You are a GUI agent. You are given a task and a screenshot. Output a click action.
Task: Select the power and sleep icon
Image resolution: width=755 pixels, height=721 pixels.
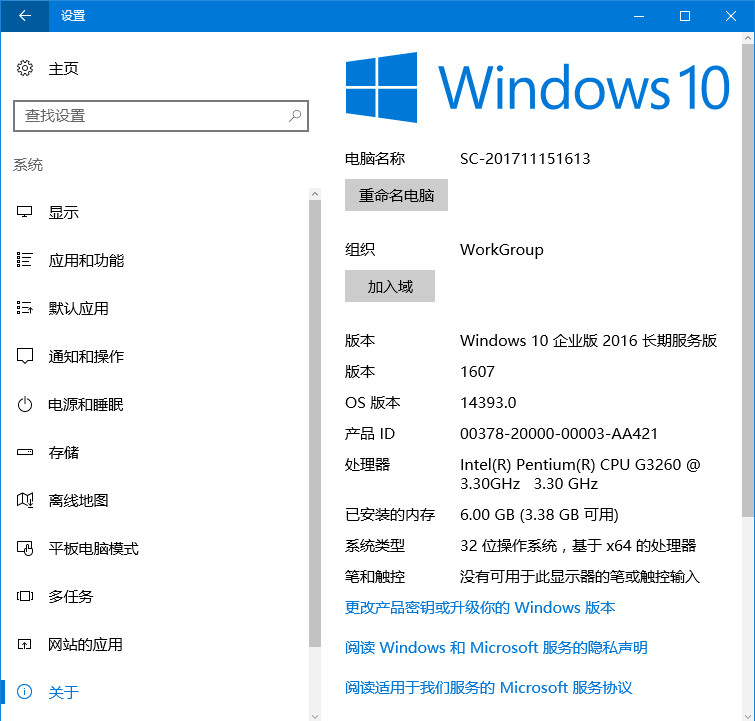click(25, 404)
